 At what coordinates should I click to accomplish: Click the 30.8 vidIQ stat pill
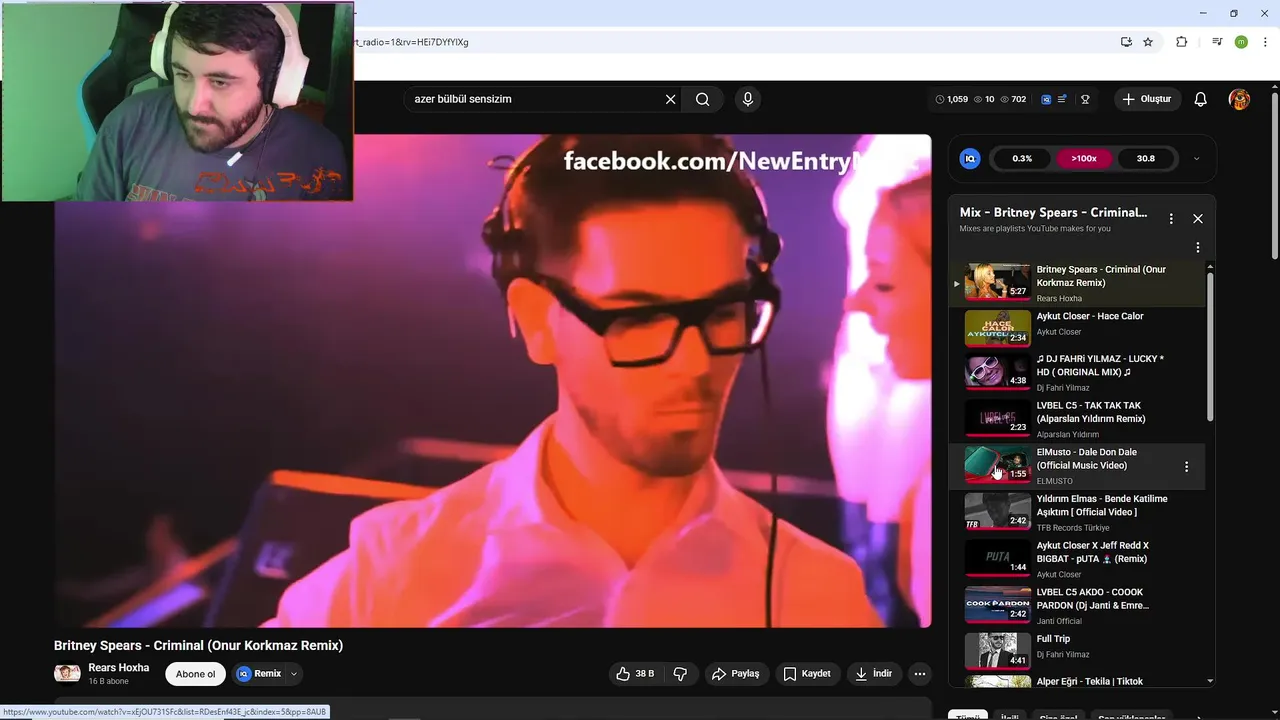click(1146, 158)
